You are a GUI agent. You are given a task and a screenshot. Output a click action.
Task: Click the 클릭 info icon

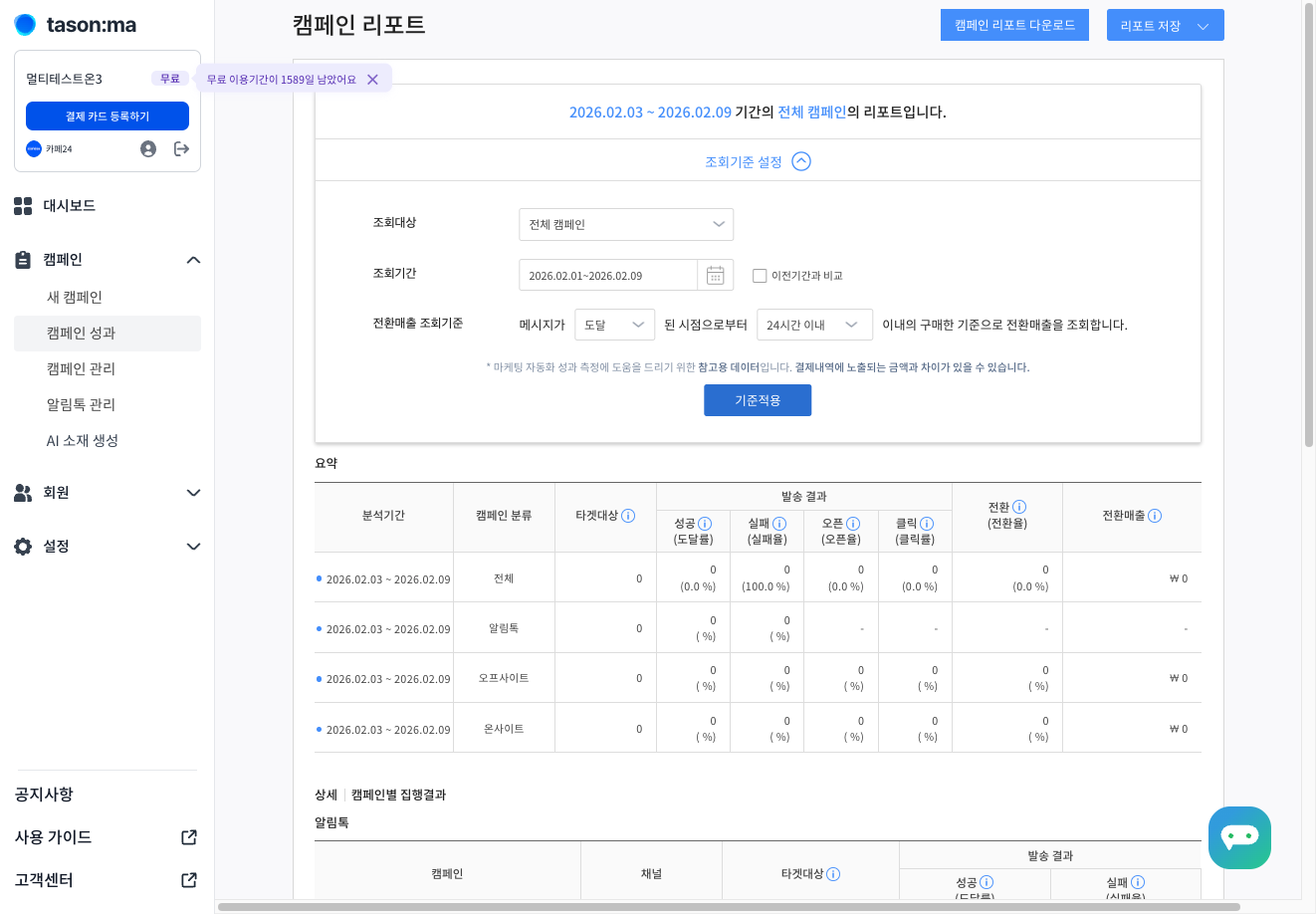point(927,524)
